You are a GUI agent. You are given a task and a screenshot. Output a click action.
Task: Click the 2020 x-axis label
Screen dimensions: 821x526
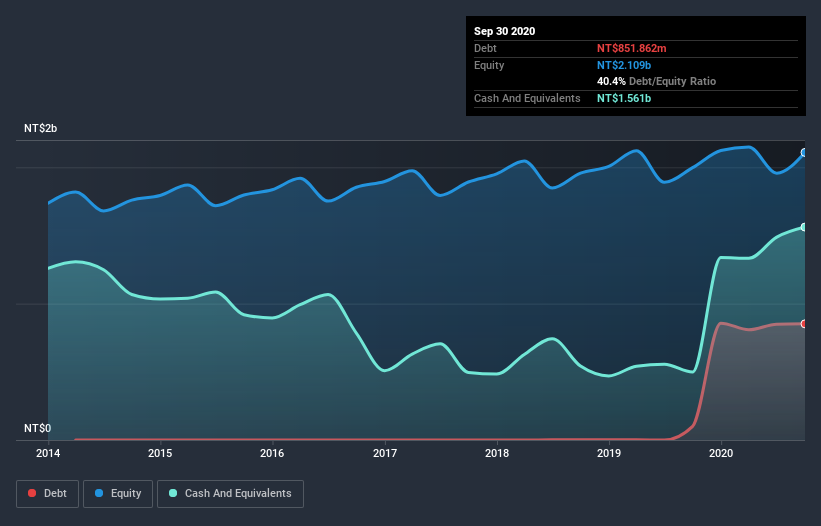point(721,453)
